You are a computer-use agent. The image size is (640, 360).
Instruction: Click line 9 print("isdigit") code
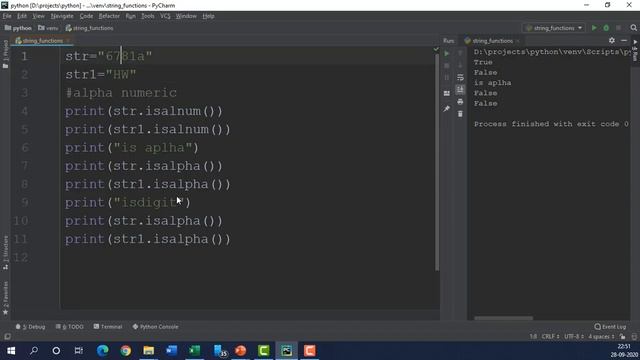point(127,202)
